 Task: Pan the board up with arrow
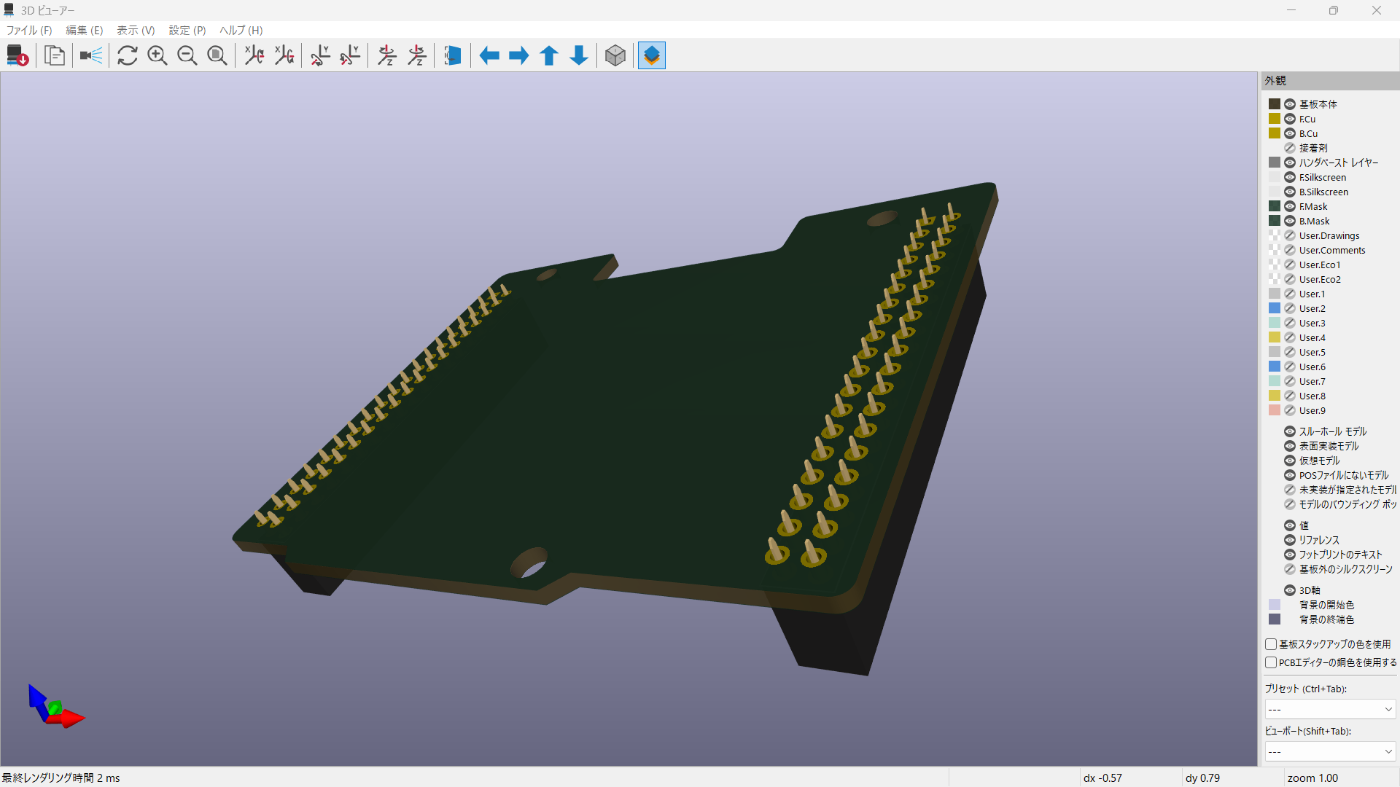pos(549,56)
